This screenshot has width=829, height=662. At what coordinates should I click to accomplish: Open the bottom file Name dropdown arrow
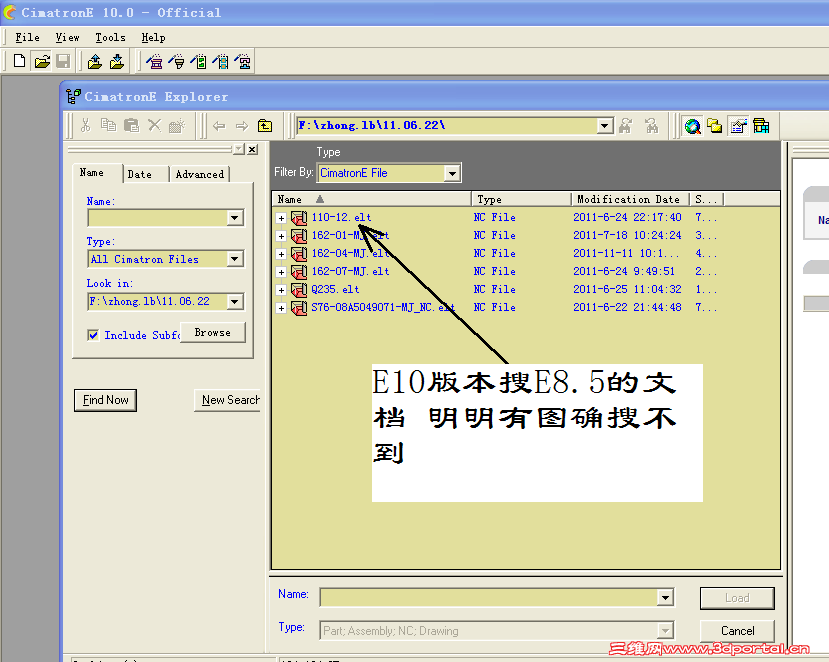pos(665,597)
